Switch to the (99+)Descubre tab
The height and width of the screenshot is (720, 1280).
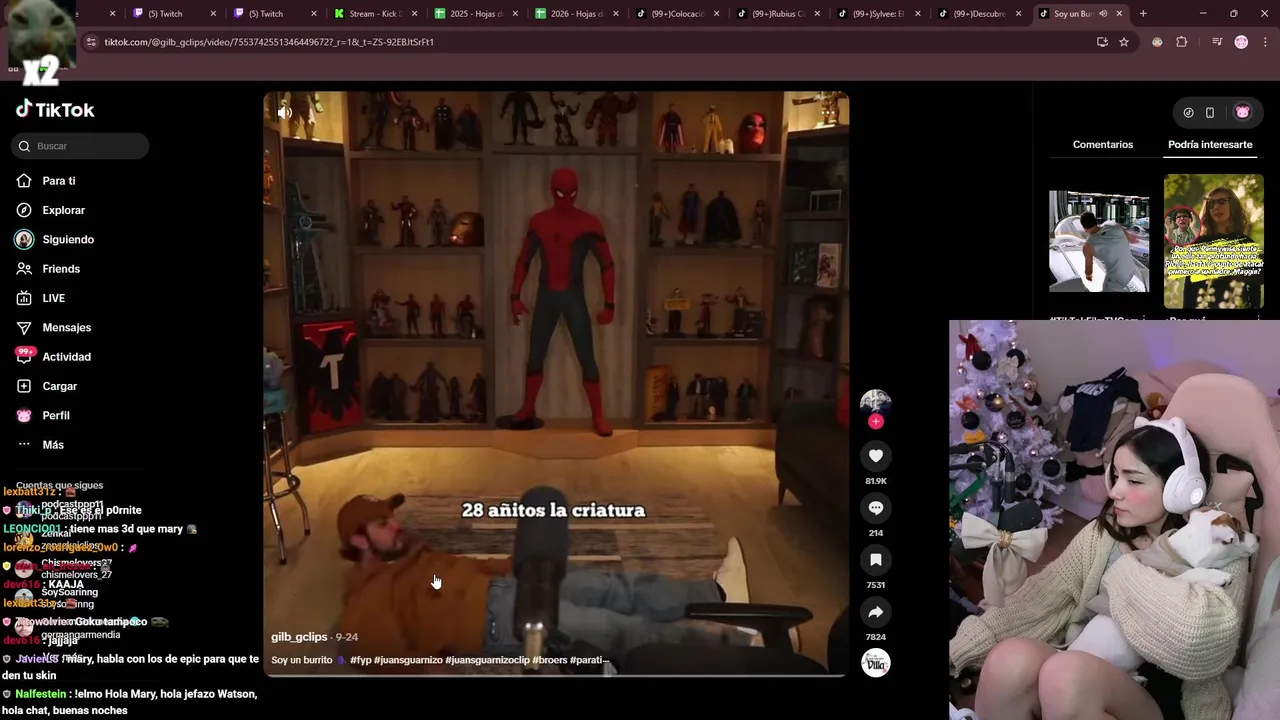click(x=978, y=14)
